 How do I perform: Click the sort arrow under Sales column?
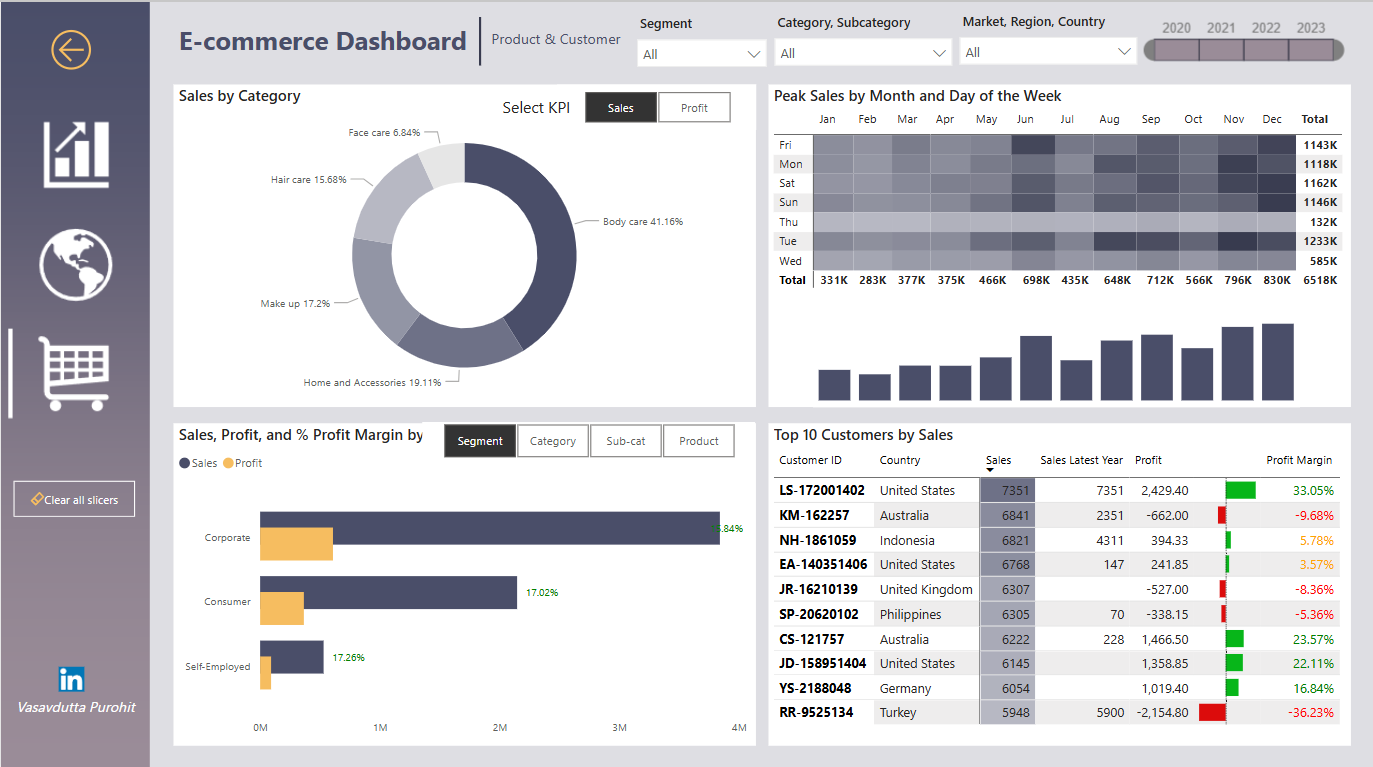(991, 470)
